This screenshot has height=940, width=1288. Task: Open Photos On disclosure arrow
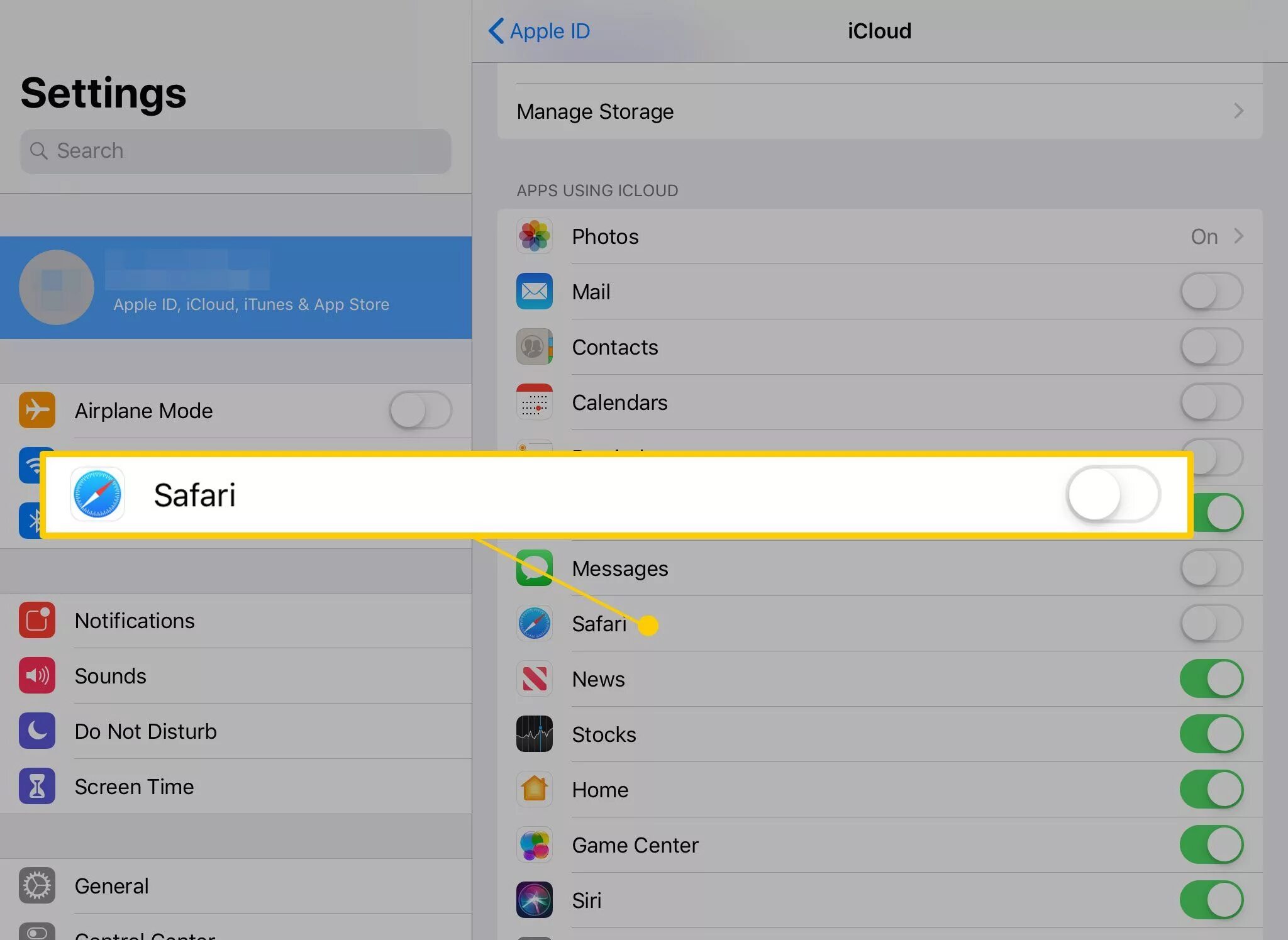(1238, 236)
